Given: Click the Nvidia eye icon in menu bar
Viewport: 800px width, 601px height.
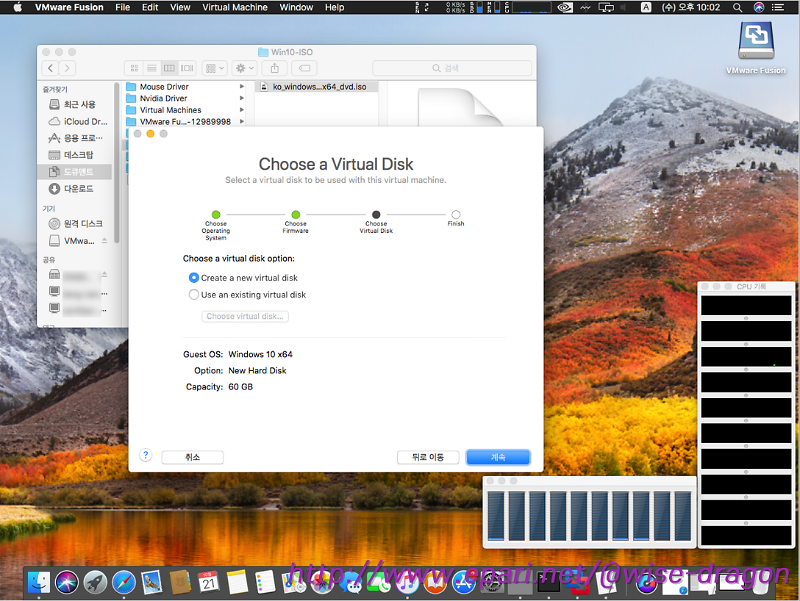Looking at the screenshot, I should click(x=565, y=7).
